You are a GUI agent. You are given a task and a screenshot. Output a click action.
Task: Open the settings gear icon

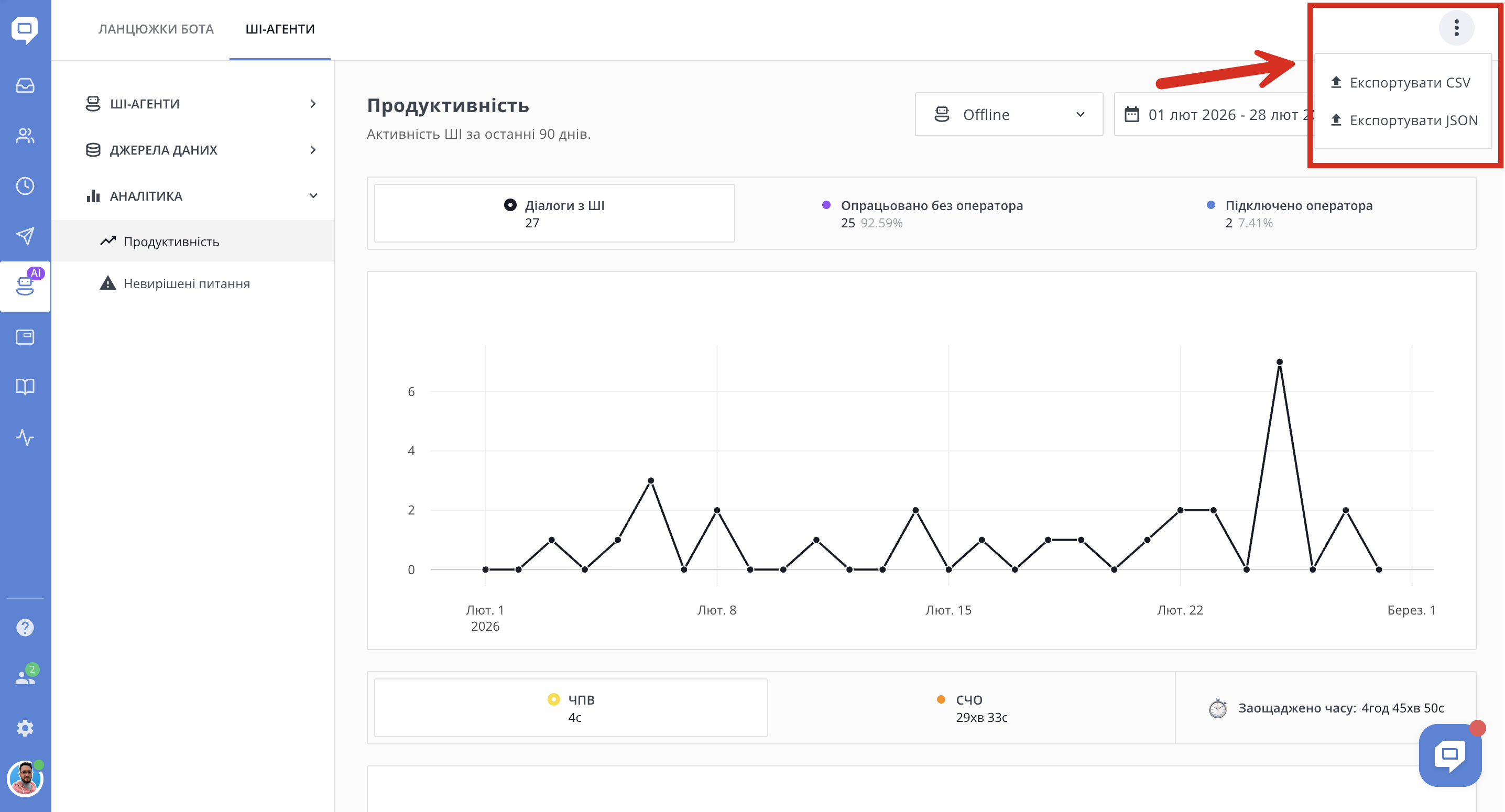[25, 728]
